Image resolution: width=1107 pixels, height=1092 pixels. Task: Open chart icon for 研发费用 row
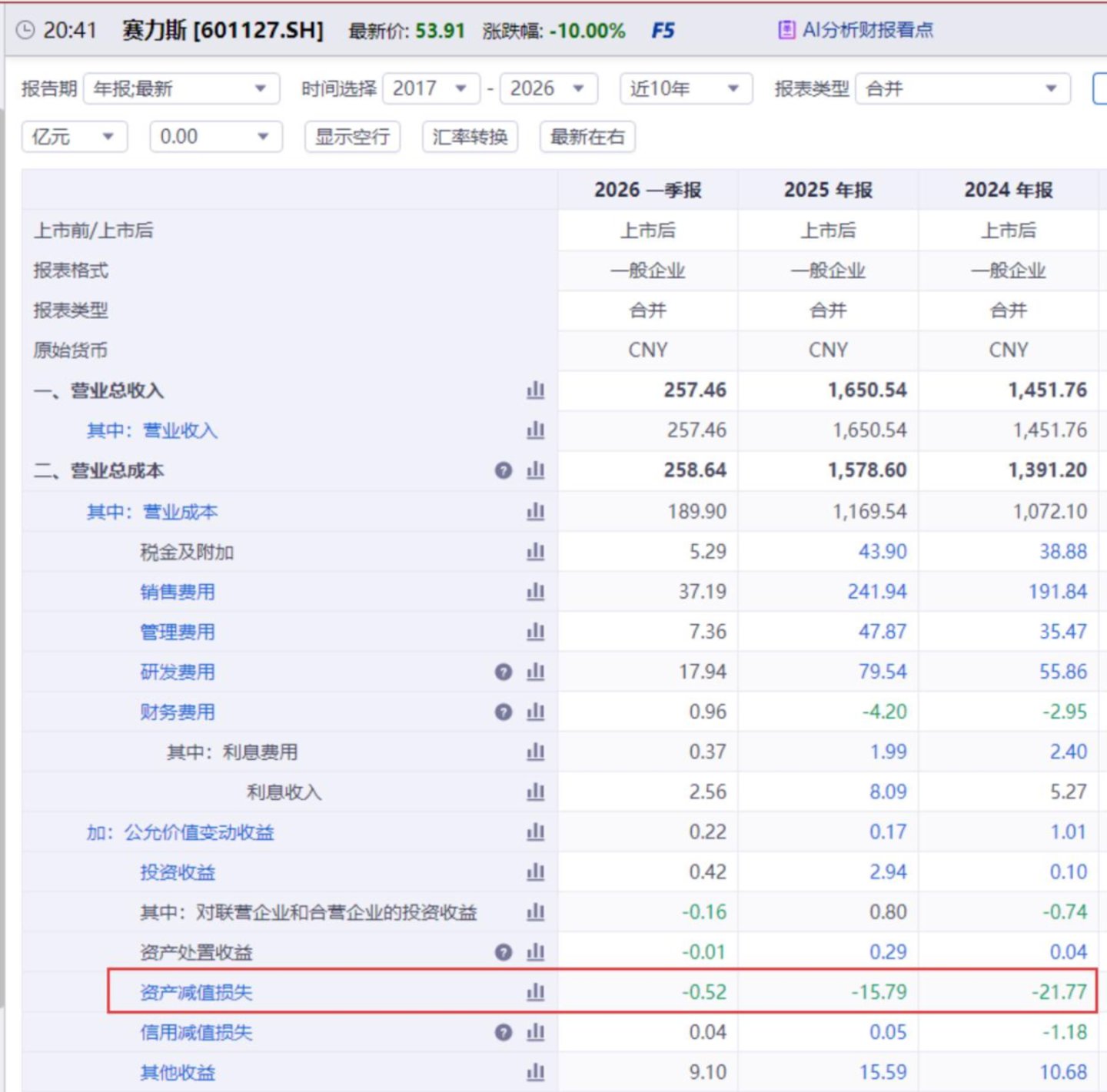pyautogui.click(x=536, y=672)
